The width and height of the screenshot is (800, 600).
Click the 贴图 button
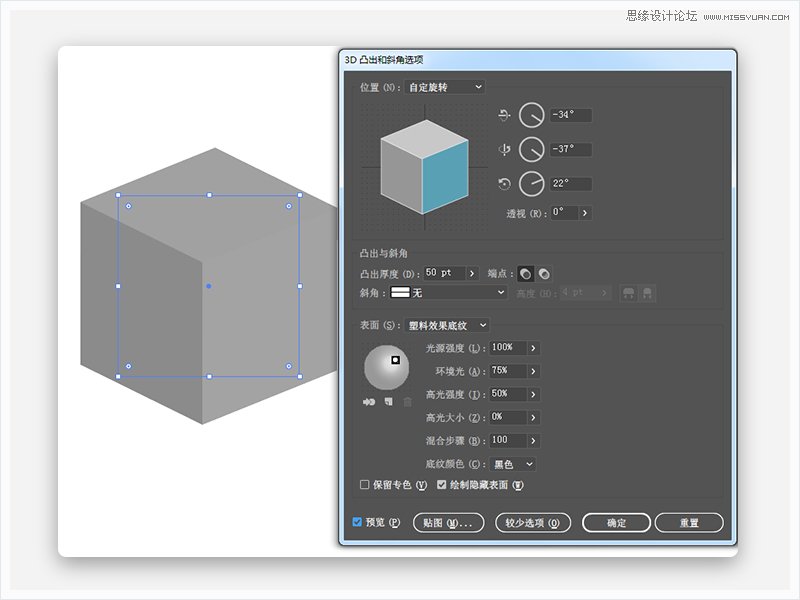[x=448, y=522]
